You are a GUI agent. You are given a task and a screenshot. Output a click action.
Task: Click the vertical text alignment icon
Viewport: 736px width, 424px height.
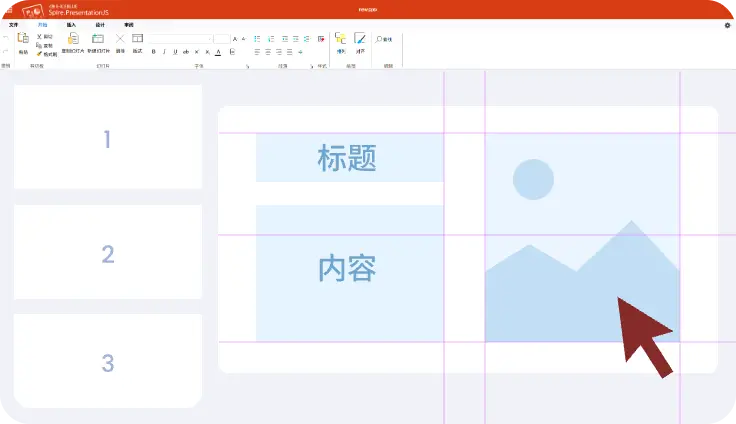300,52
